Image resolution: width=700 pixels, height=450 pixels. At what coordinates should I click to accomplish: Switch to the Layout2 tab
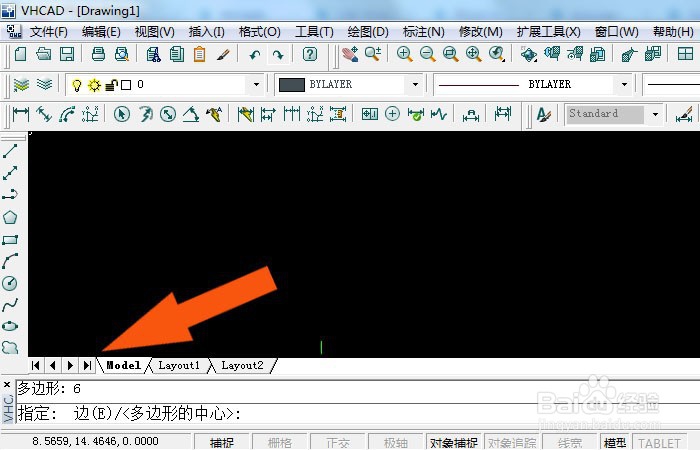[x=242, y=365]
